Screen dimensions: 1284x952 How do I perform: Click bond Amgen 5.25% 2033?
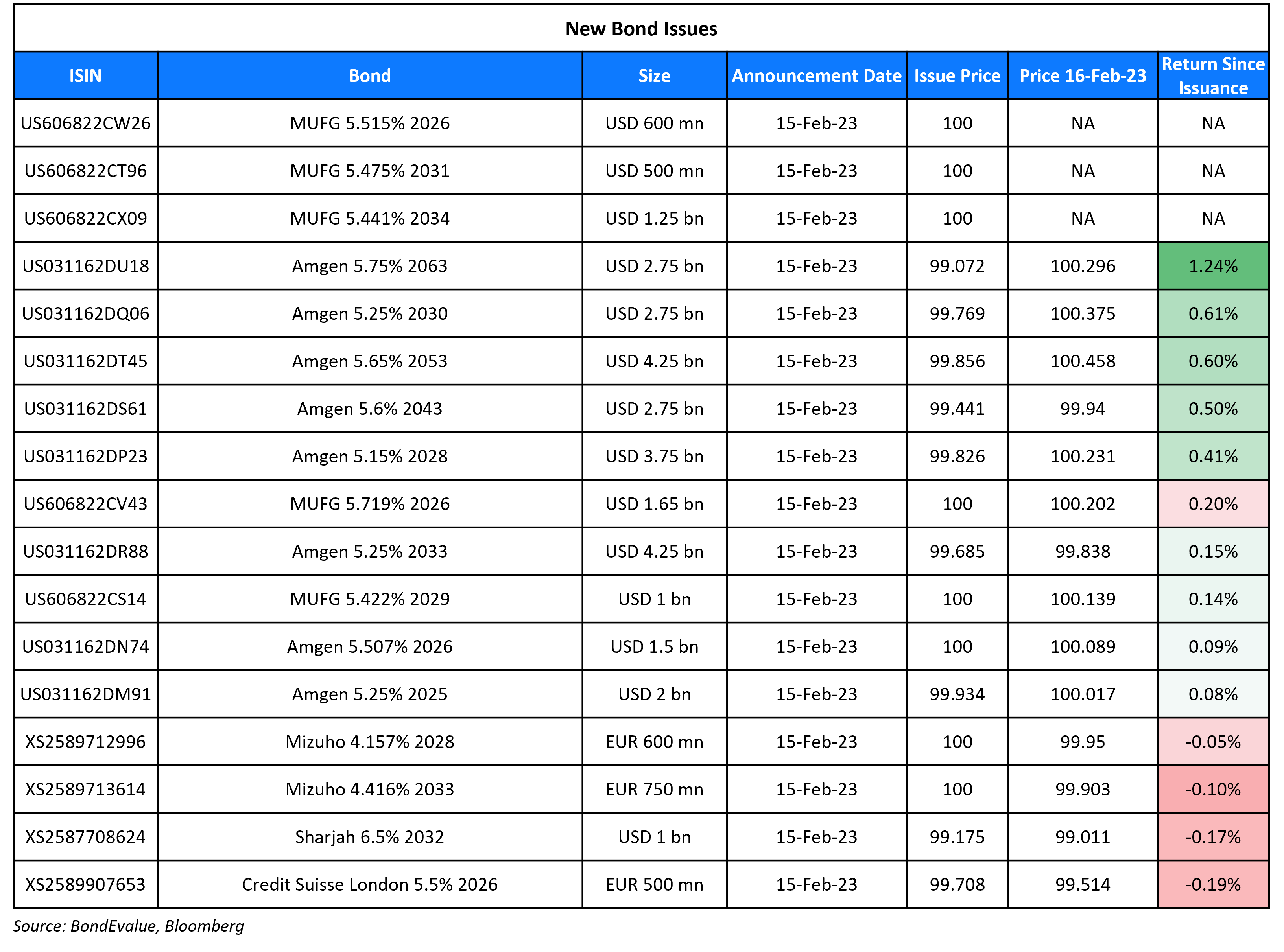(x=369, y=551)
